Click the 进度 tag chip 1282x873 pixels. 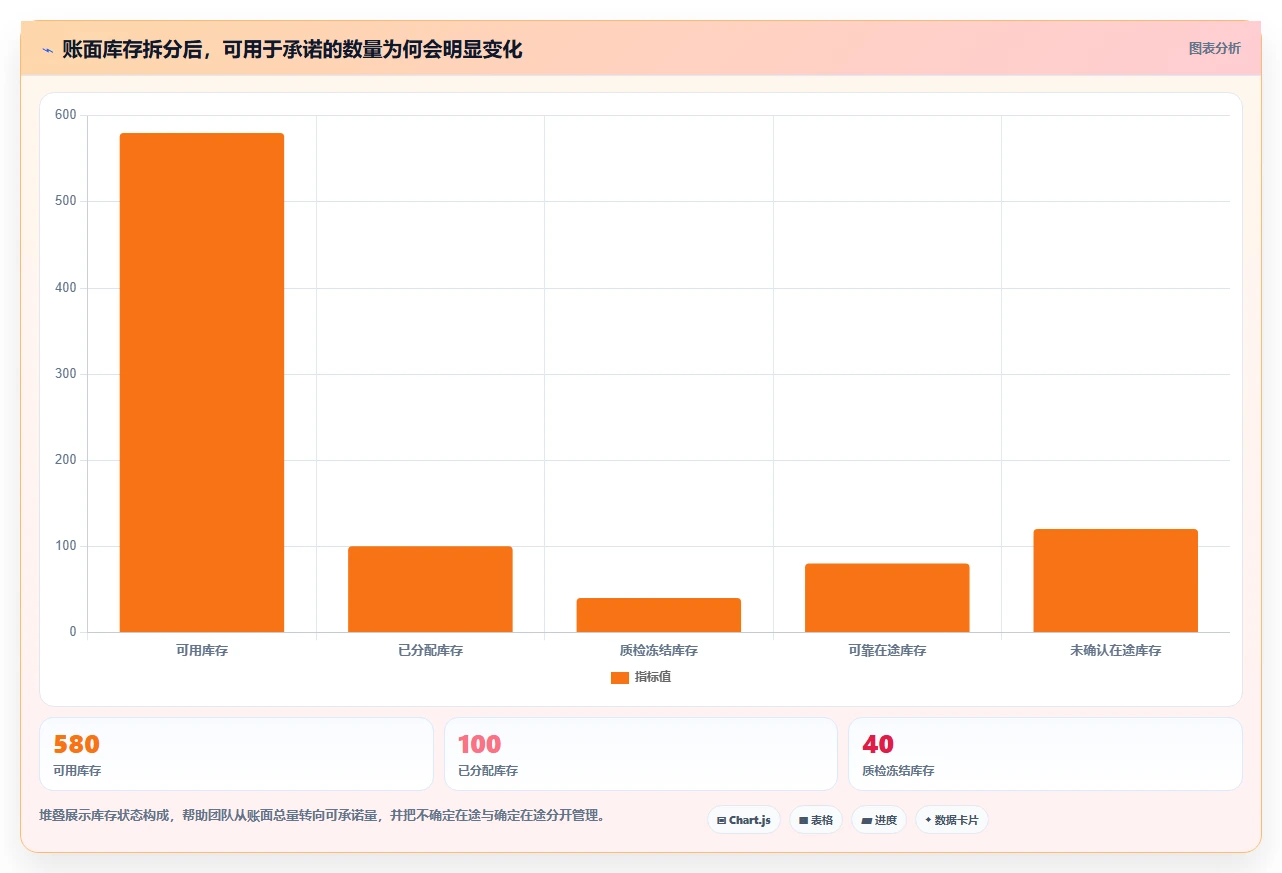tap(879, 820)
